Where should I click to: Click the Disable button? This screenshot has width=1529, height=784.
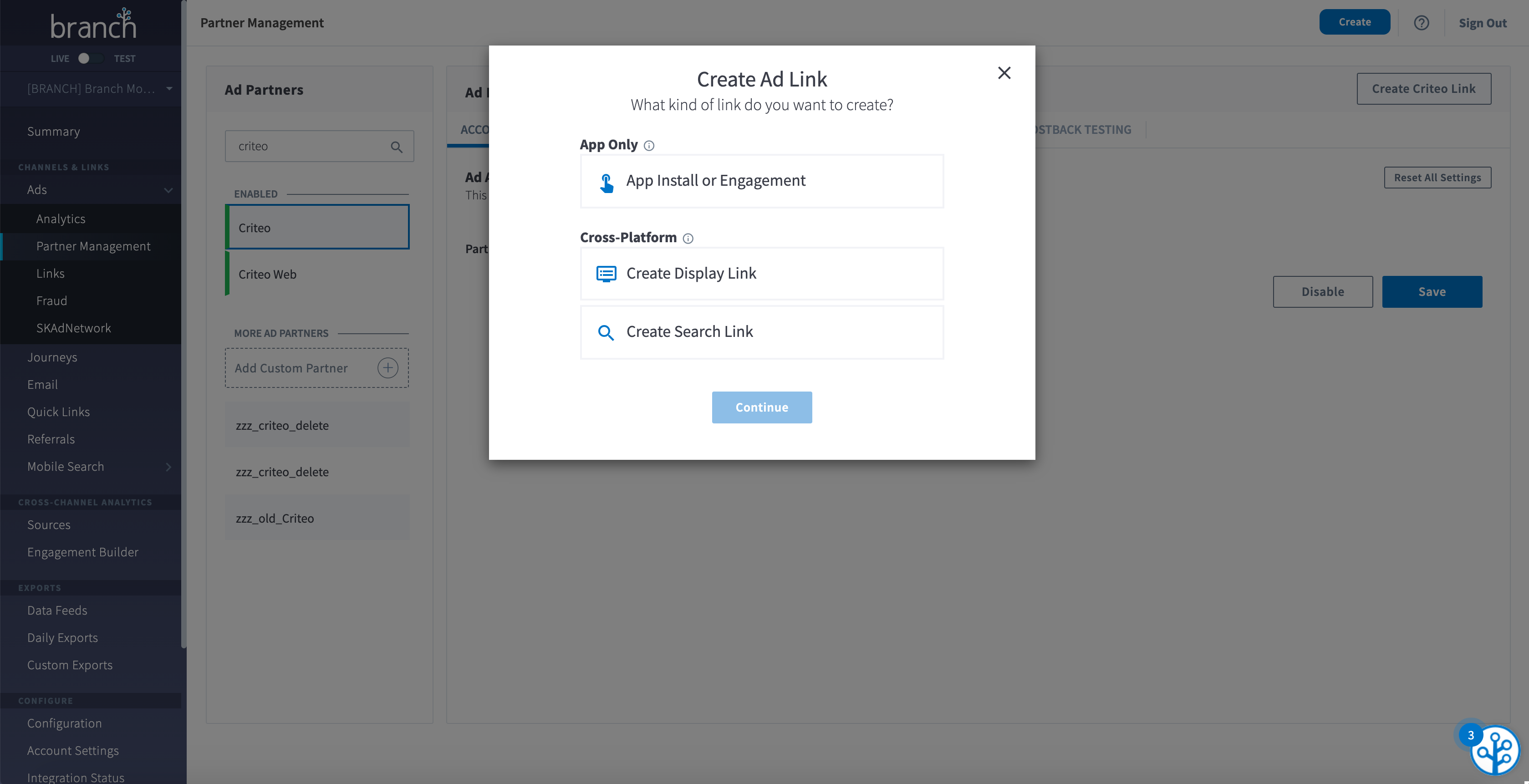point(1322,291)
